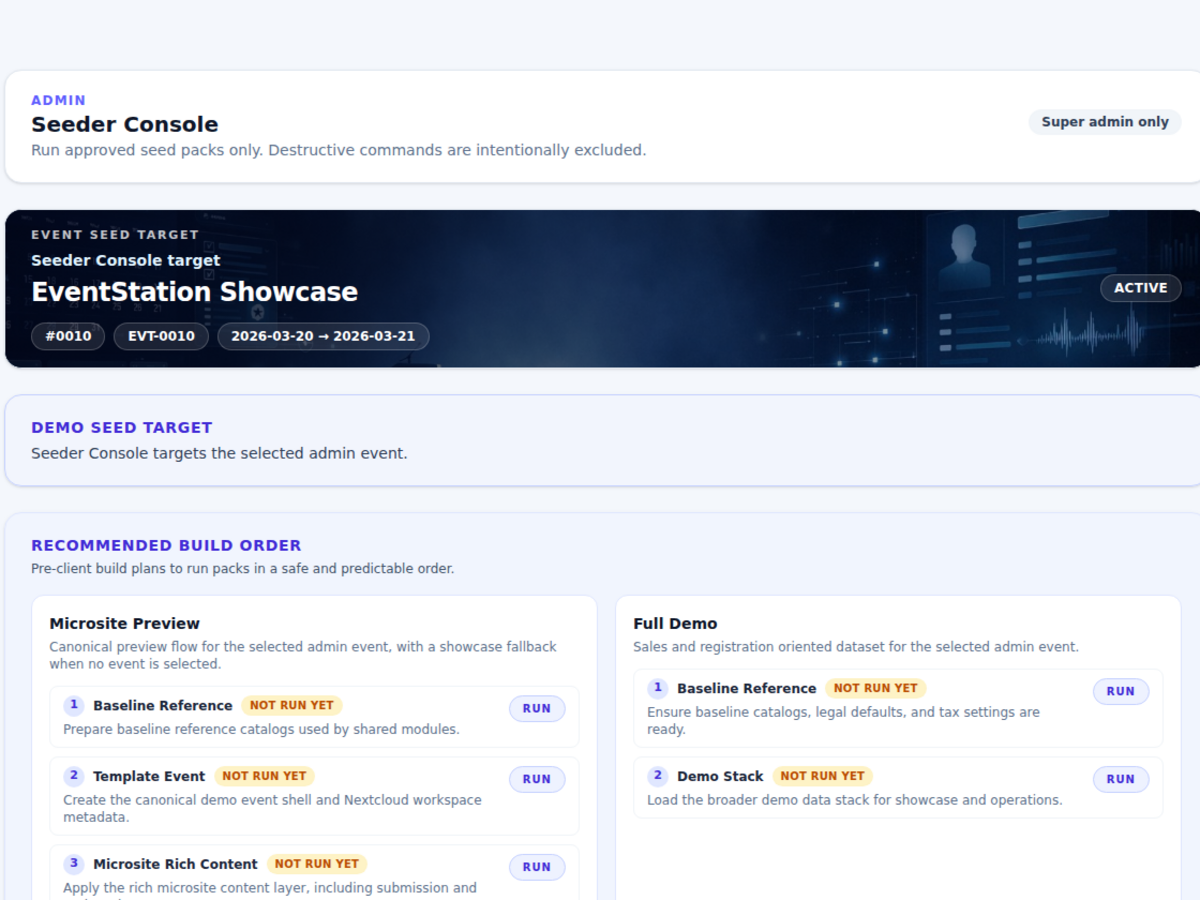Run Baseline Reference in Microsite Preview
Viewport: 1200px width, 900px height.
(537, 708)
